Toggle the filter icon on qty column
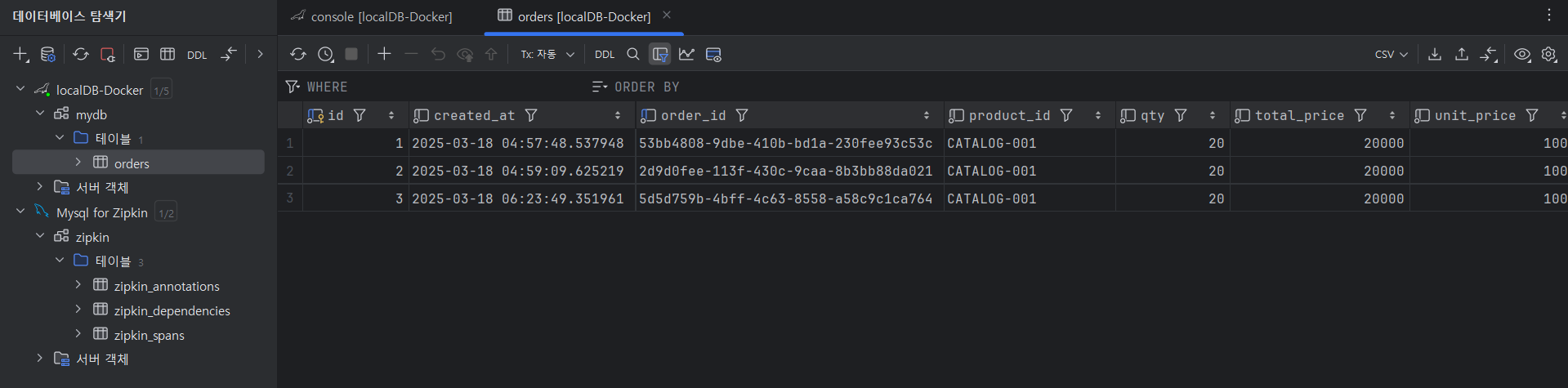Viewport: 1568px width, 388px height. click(x=1181, y=115)
